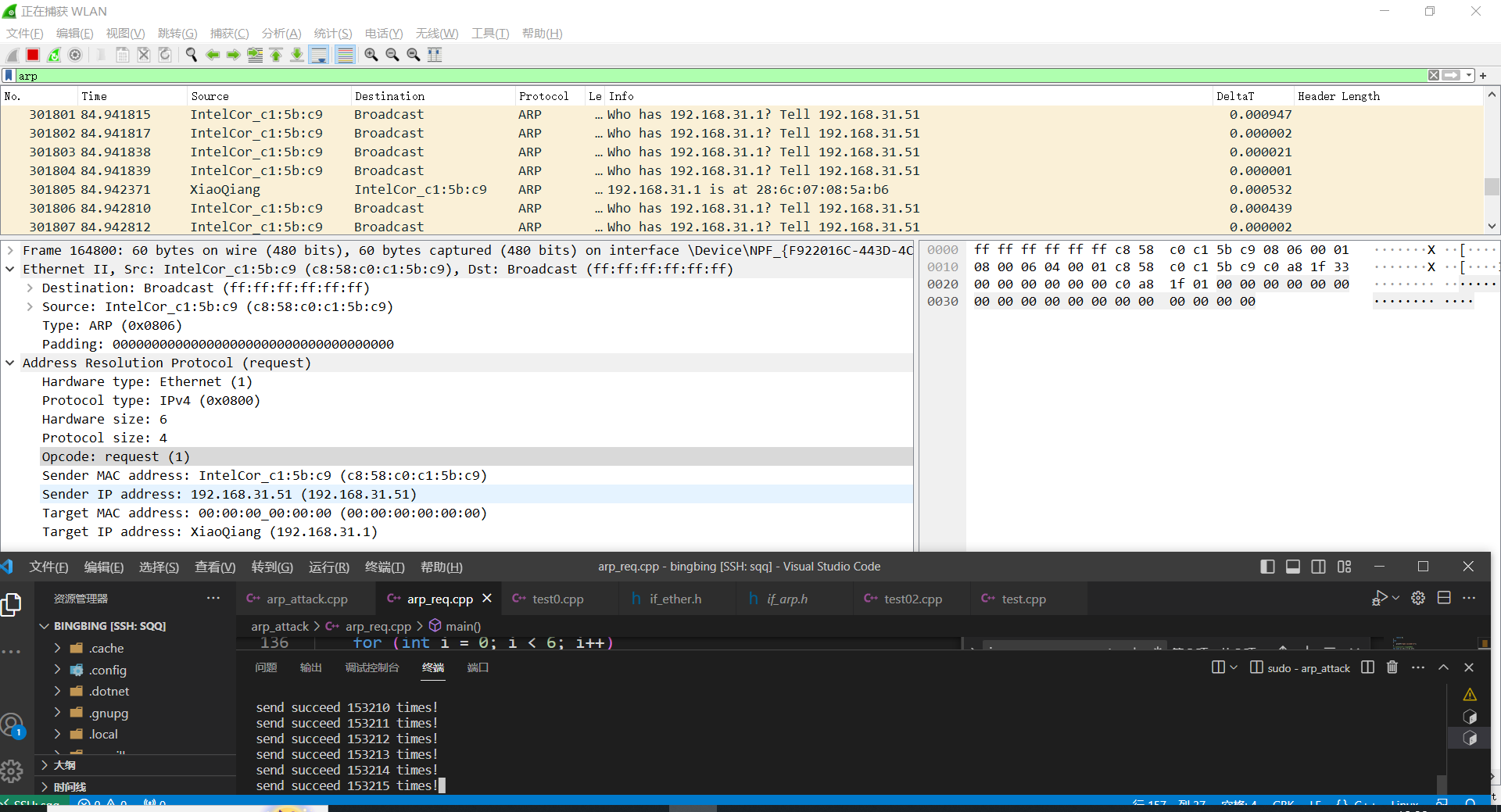Open the 无线(W) menu in Wireshark
The height and width of the screenshot is (812, 1501).
click(437, 34)
